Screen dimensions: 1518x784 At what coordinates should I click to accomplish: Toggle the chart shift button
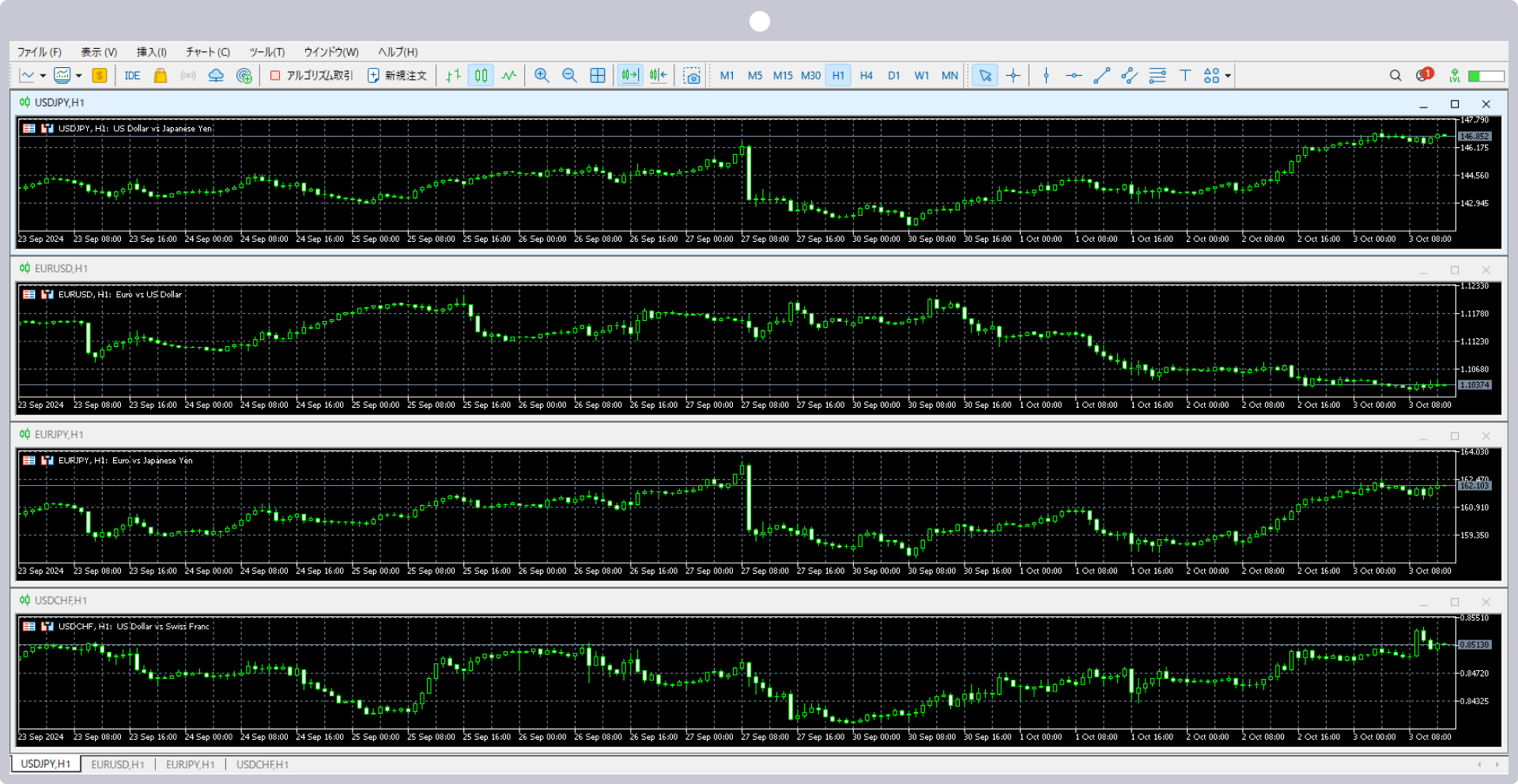pos(658,76)
